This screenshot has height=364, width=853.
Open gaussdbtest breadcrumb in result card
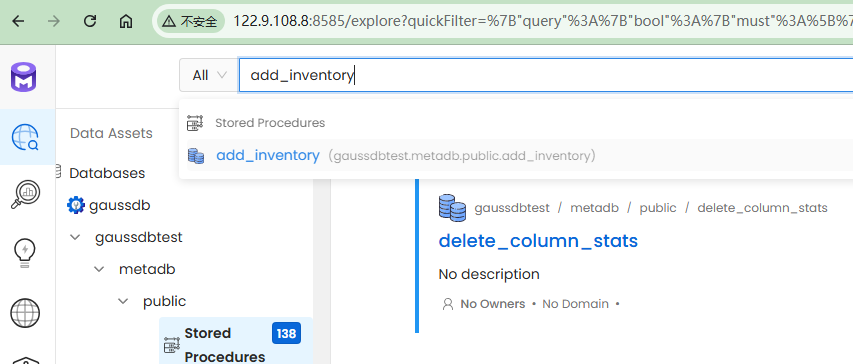click(512, 208)
